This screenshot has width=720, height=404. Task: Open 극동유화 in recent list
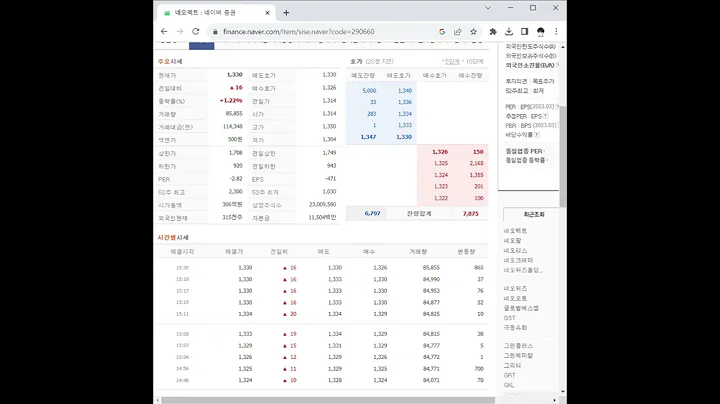515,328
